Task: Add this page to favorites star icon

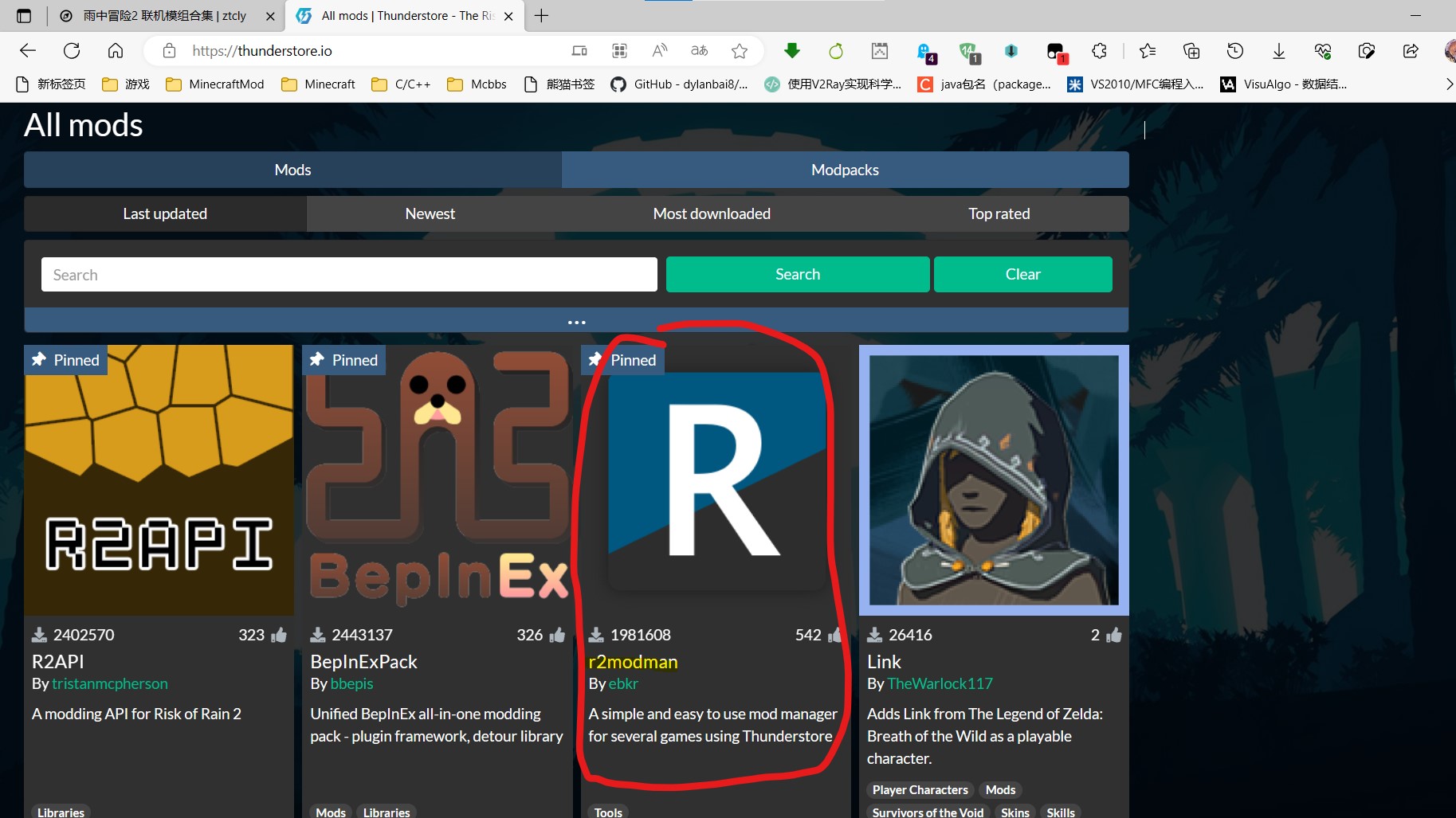Action: tap(740, 51)
